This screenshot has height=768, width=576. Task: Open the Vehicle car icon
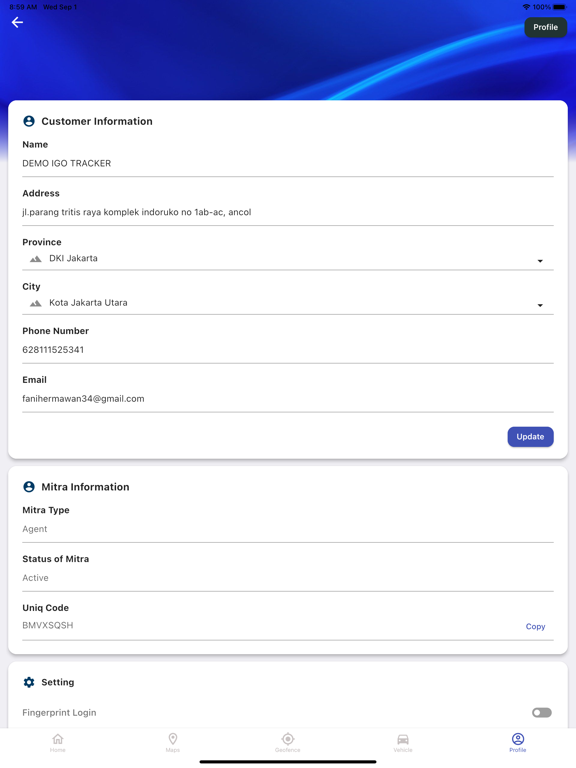point(403,739)
